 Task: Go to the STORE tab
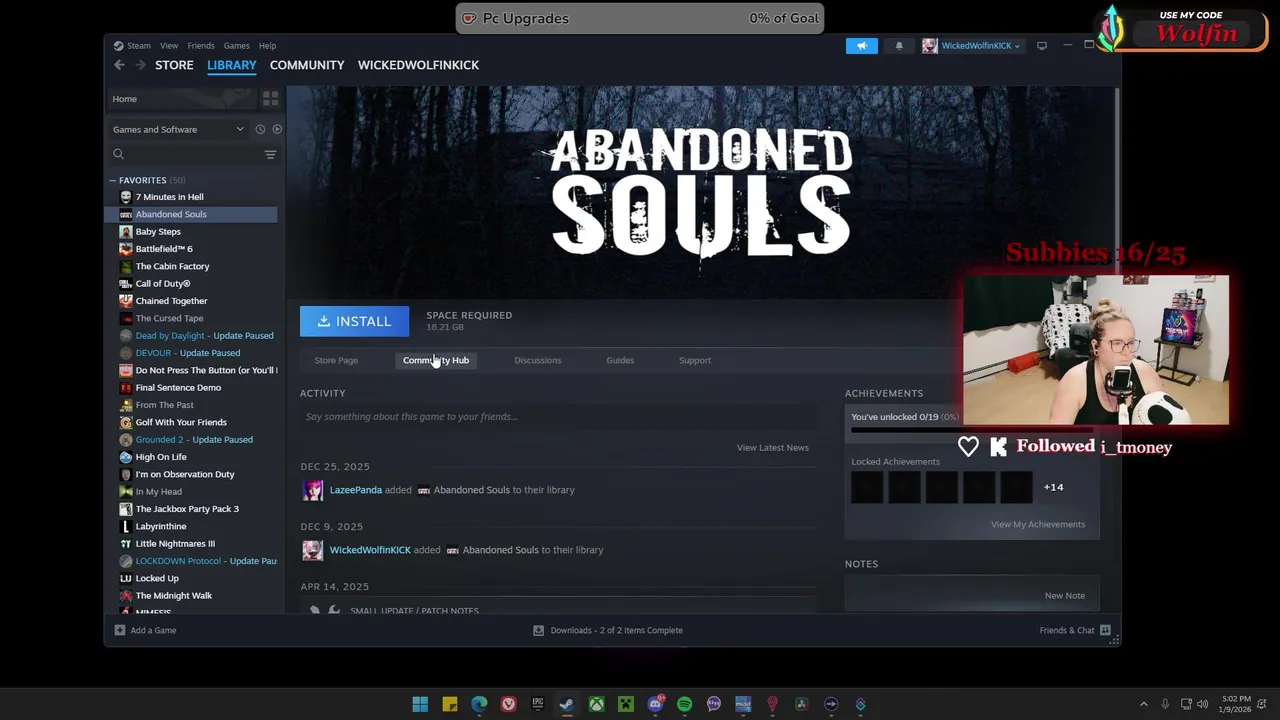(x=174, y=65)
